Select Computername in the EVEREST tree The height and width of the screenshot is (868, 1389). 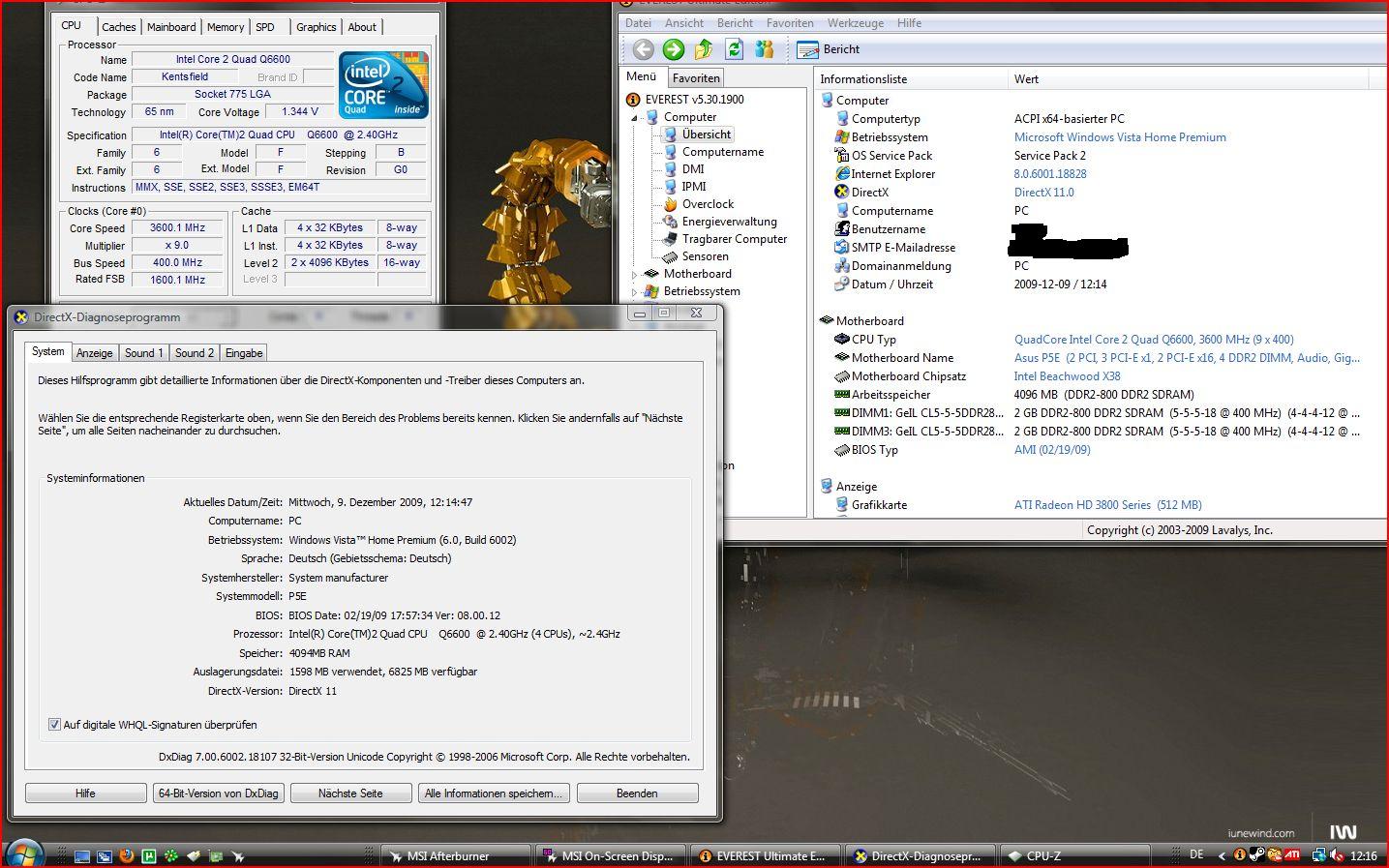tap(723, 152)
